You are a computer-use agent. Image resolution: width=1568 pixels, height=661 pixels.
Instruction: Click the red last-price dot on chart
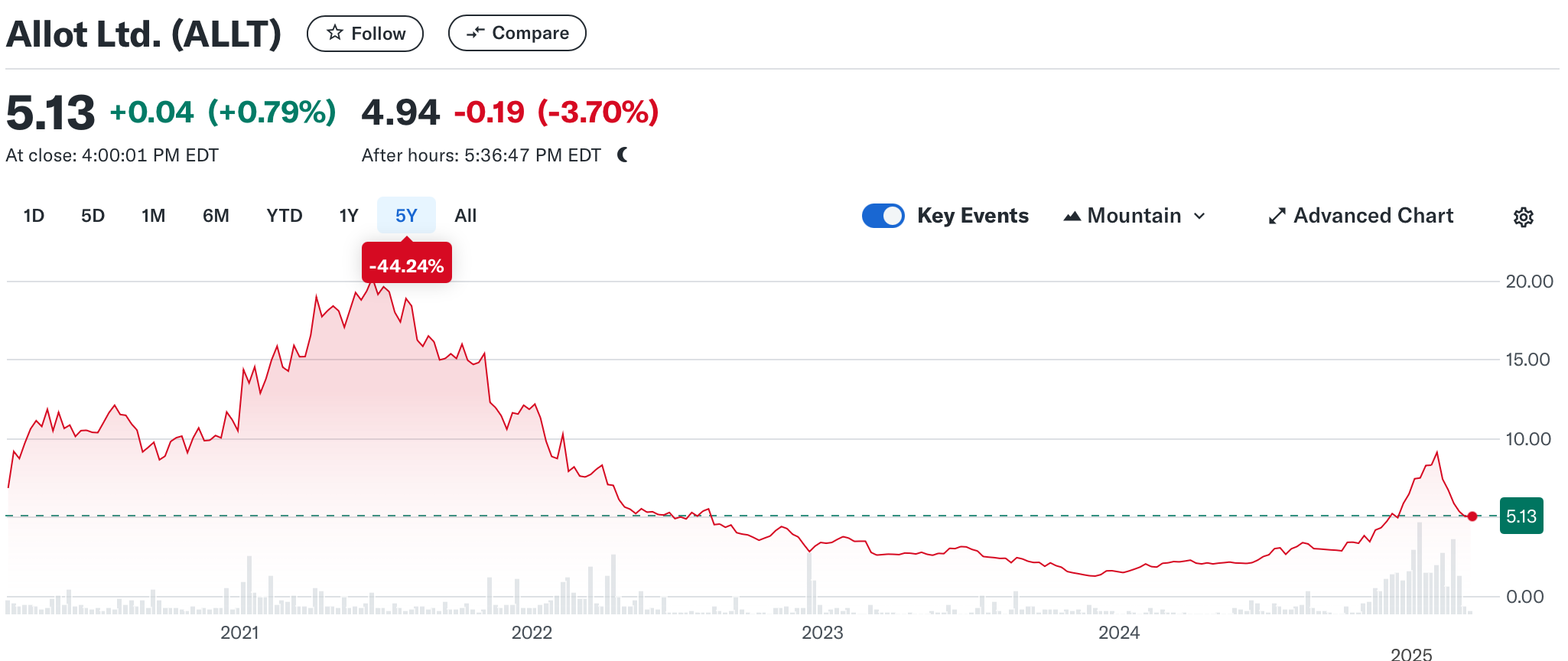1472,516
